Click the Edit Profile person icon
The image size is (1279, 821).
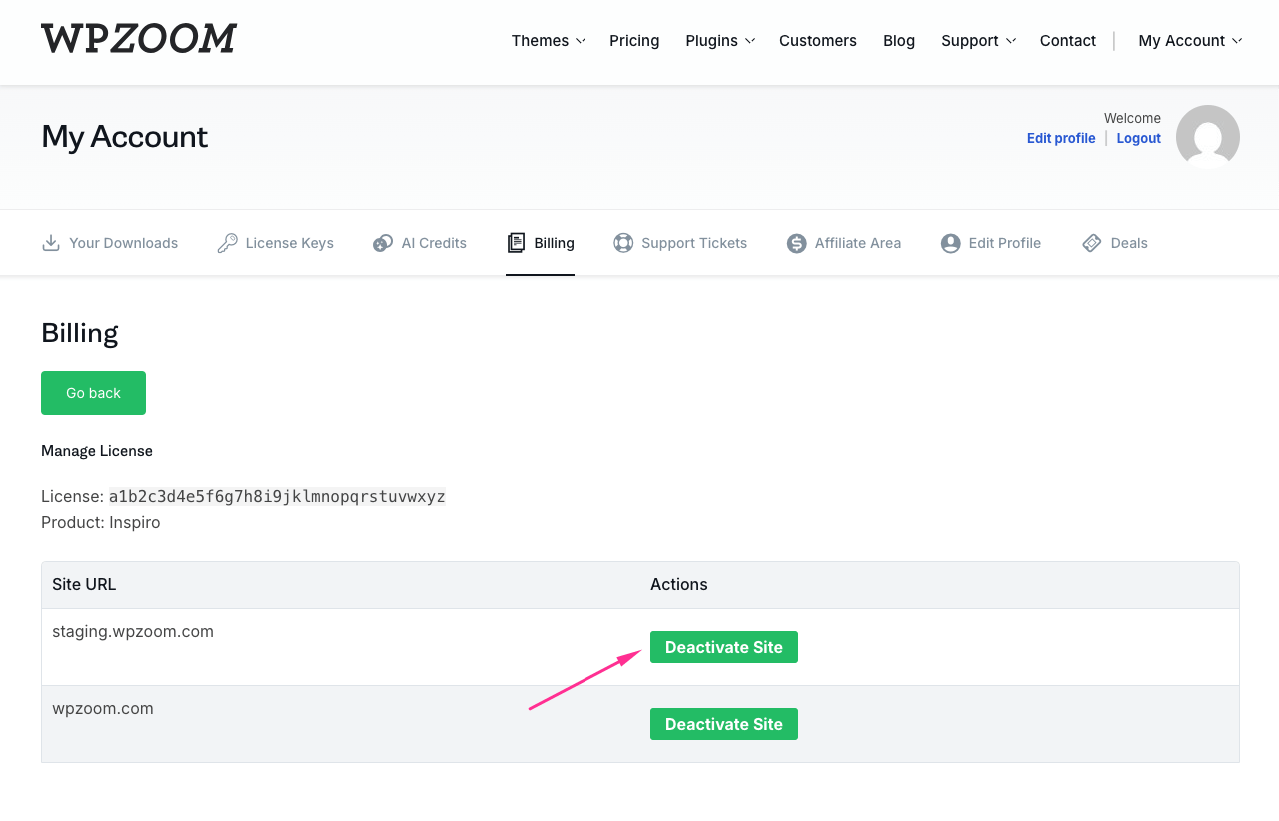tap(950, 243)
